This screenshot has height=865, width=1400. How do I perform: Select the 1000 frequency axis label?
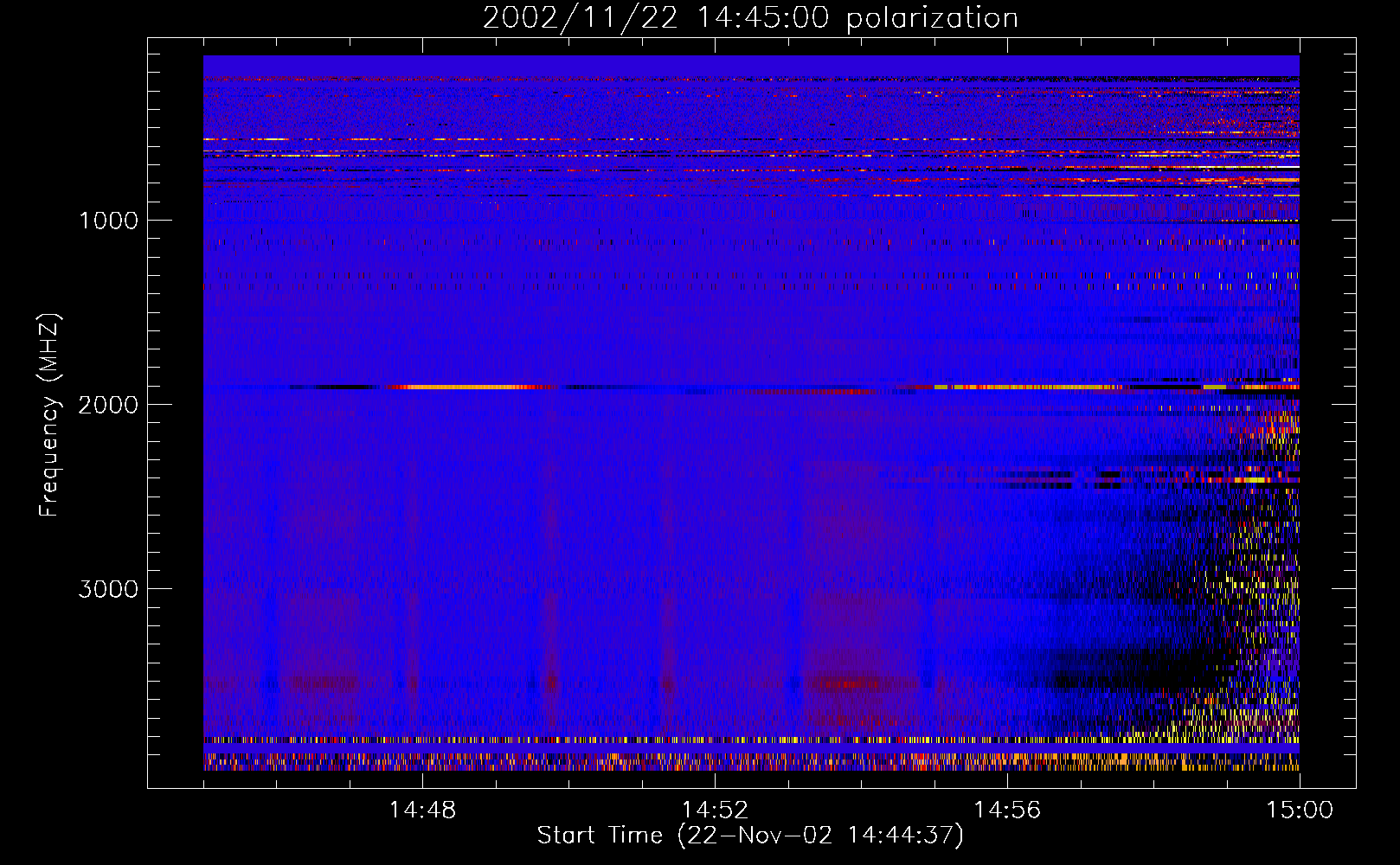click(x=108, y=221)
